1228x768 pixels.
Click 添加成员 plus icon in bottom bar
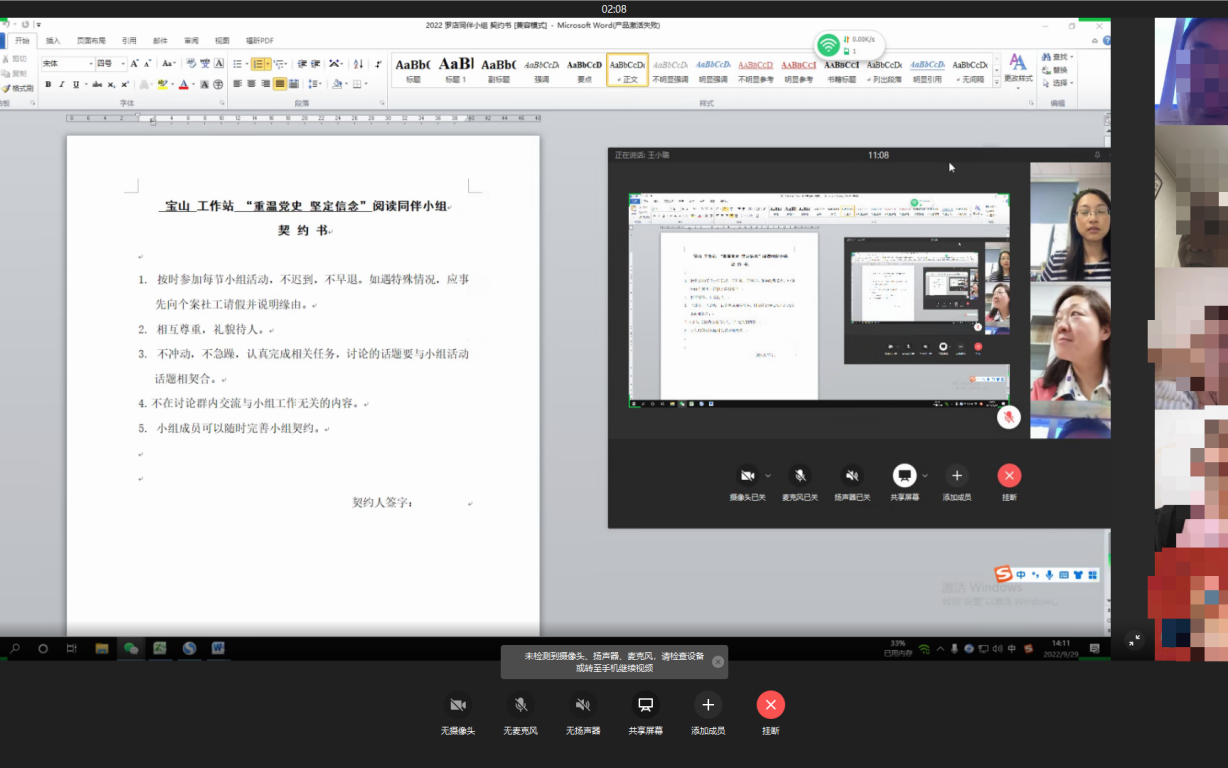pos(708,705)
